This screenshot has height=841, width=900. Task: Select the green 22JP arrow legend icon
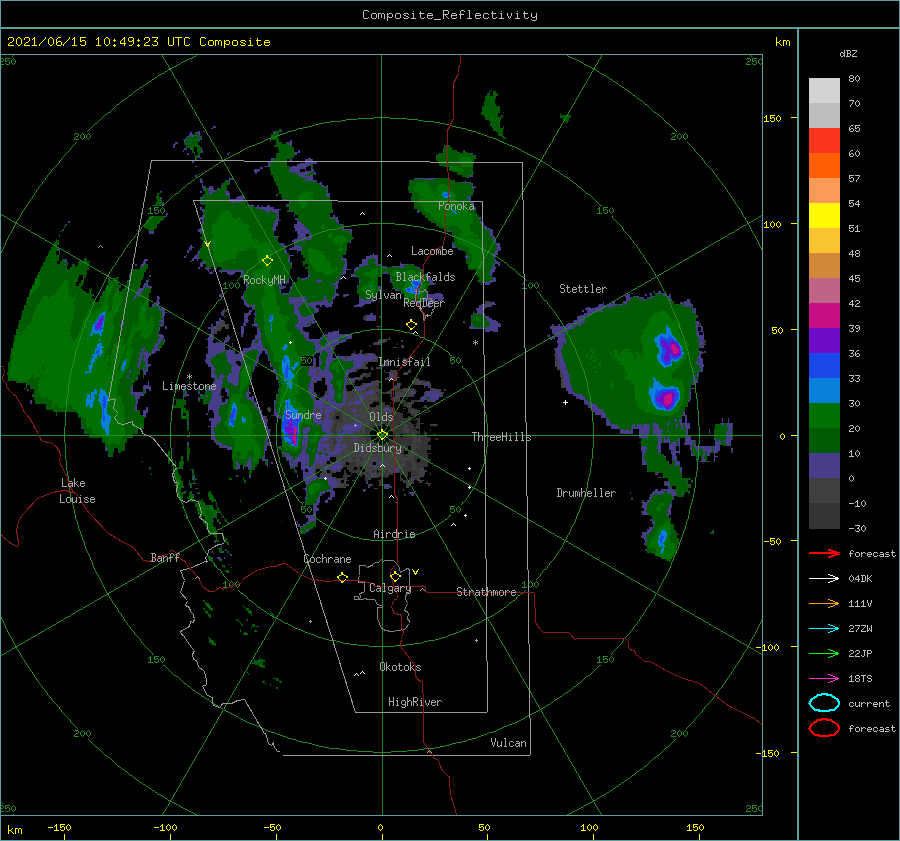pos(824,653)
